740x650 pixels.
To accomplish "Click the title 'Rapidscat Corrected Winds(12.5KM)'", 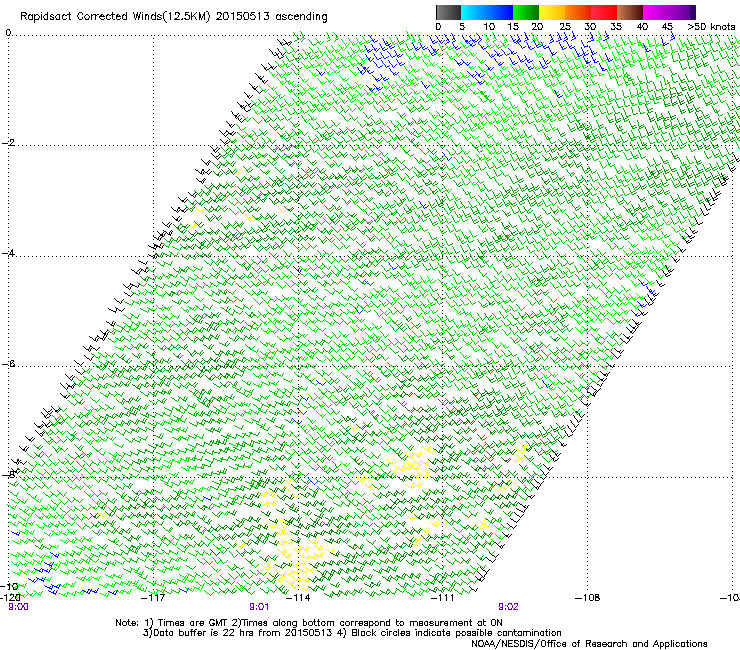I will (115, 17).
